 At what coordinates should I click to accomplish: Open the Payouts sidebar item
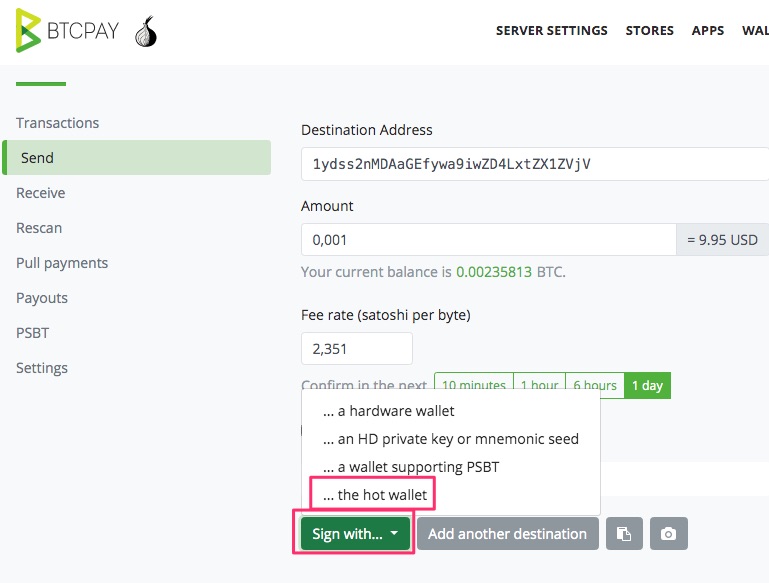tap(42, 298)
